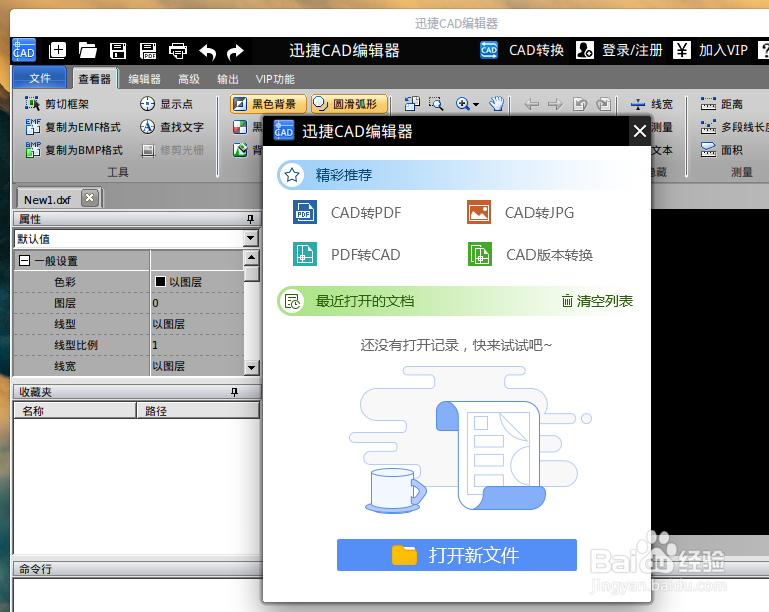Select the 面积 measure tool
769x612 pixels.
point(721,150)
